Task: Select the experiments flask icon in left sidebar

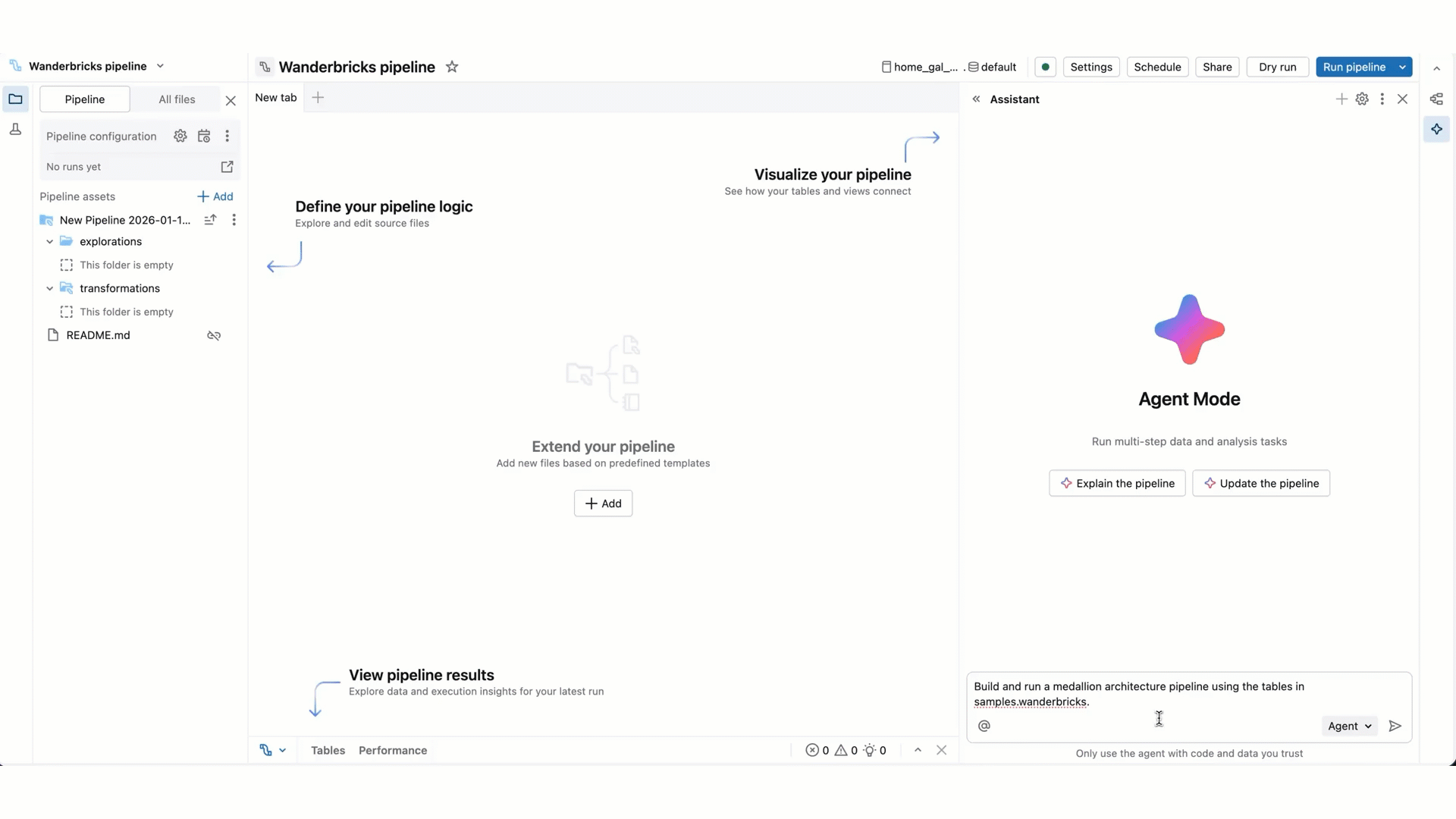Action: (x=15, y=129)
